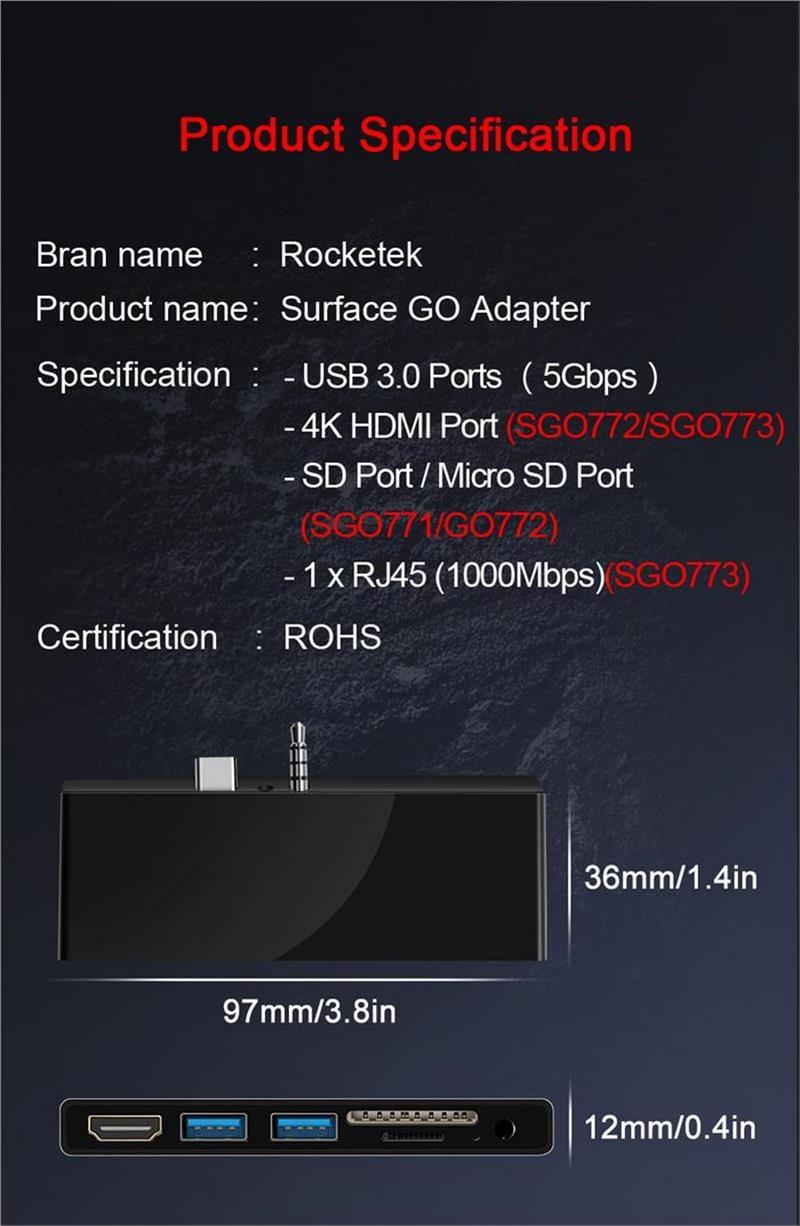800x1226 pixels.
Task: Select the Rocketek brand name text
Action: pyautogui.click(x=350, y=254)
